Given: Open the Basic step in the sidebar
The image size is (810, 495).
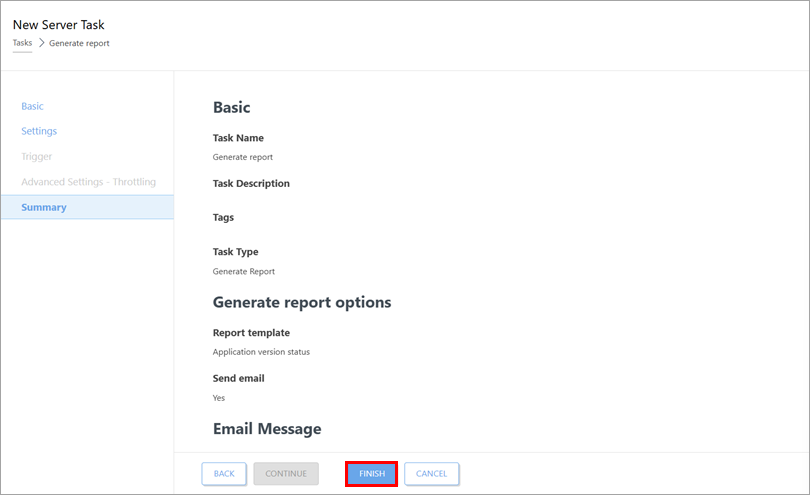Looking at the screenshot, I should pyautogui.click(x=32, y=106).
